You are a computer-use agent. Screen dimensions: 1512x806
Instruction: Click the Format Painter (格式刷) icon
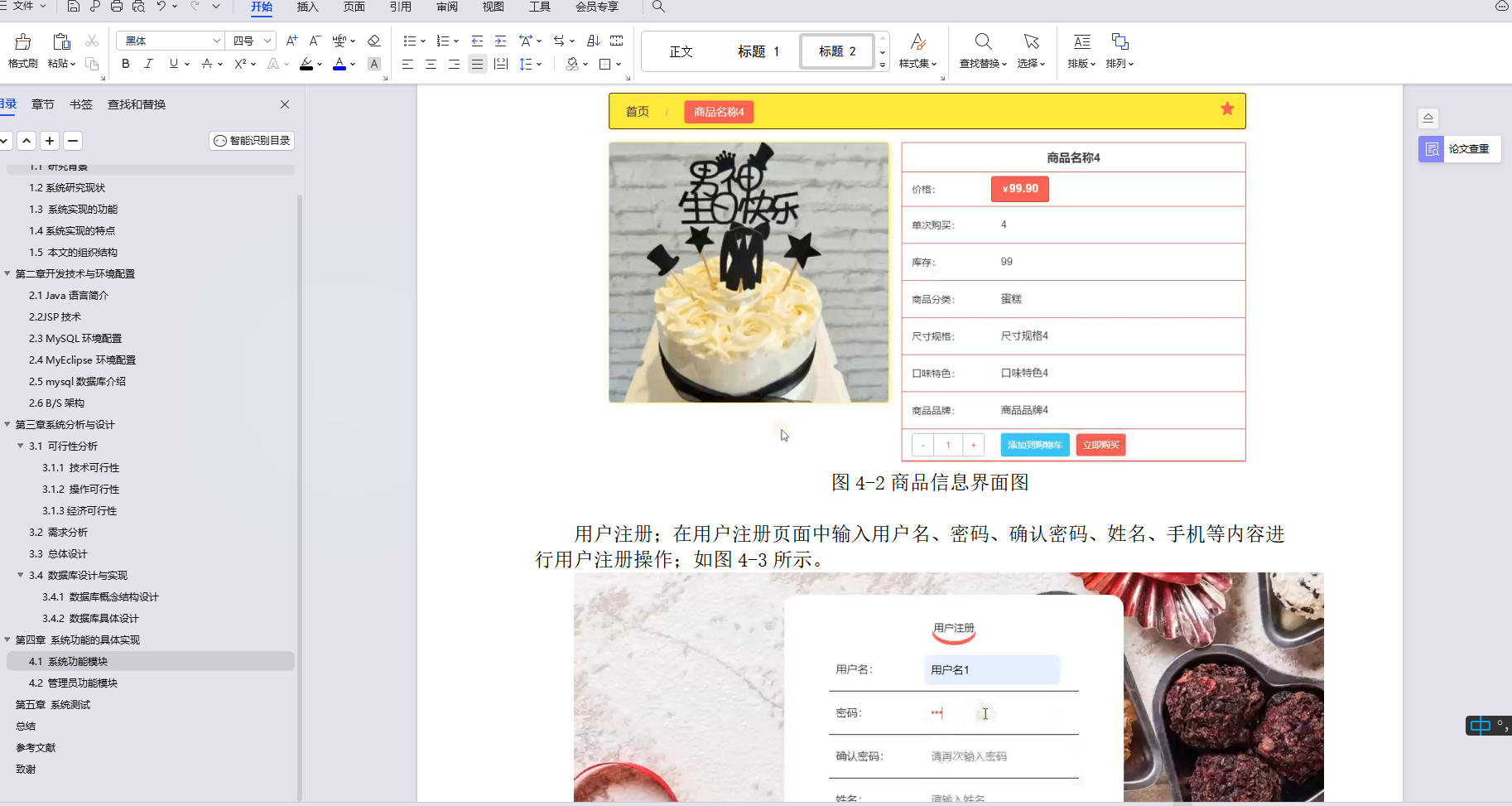tap(23, 41)
